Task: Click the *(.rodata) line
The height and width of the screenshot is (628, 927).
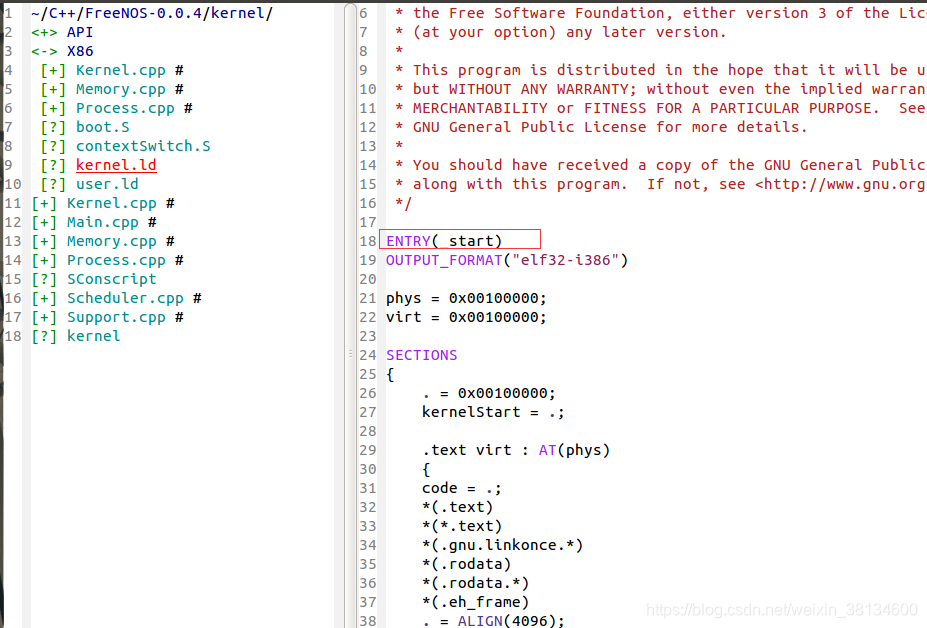Action: (x=466, y=564)
